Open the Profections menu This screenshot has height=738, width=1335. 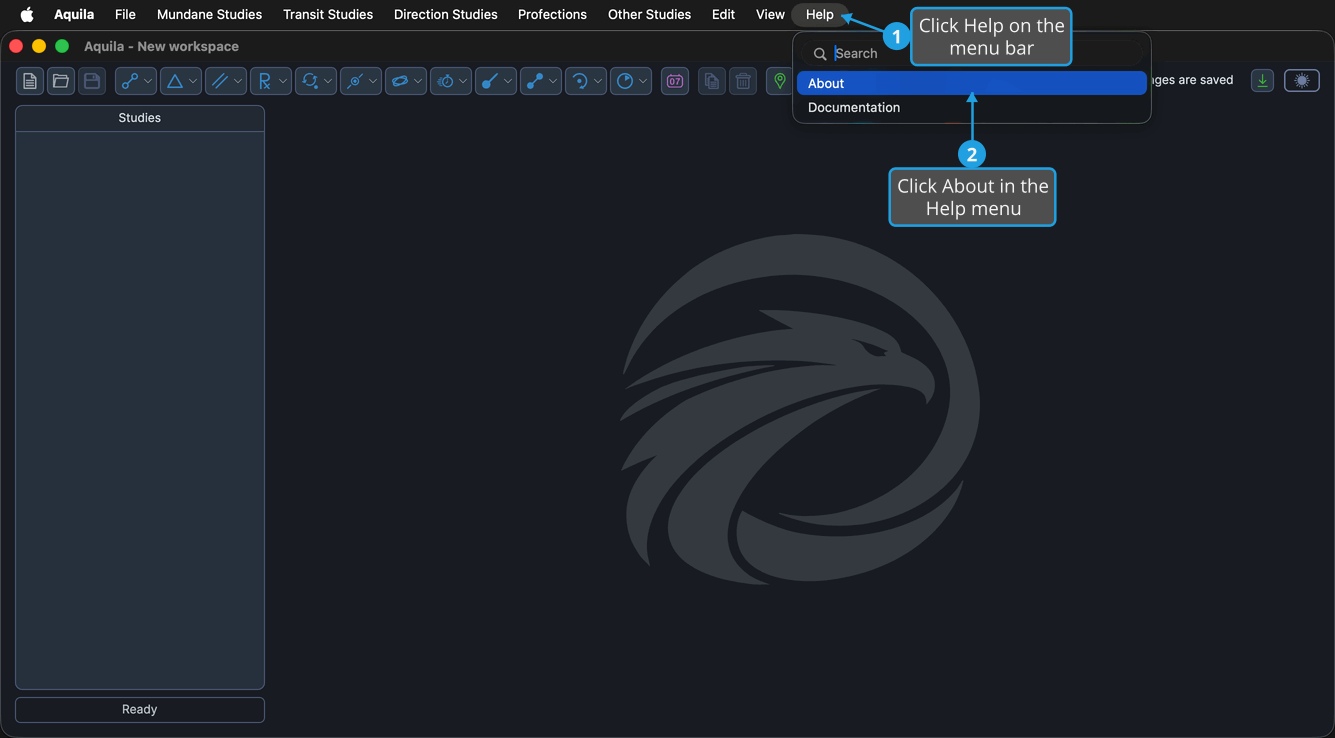point(552,14)
